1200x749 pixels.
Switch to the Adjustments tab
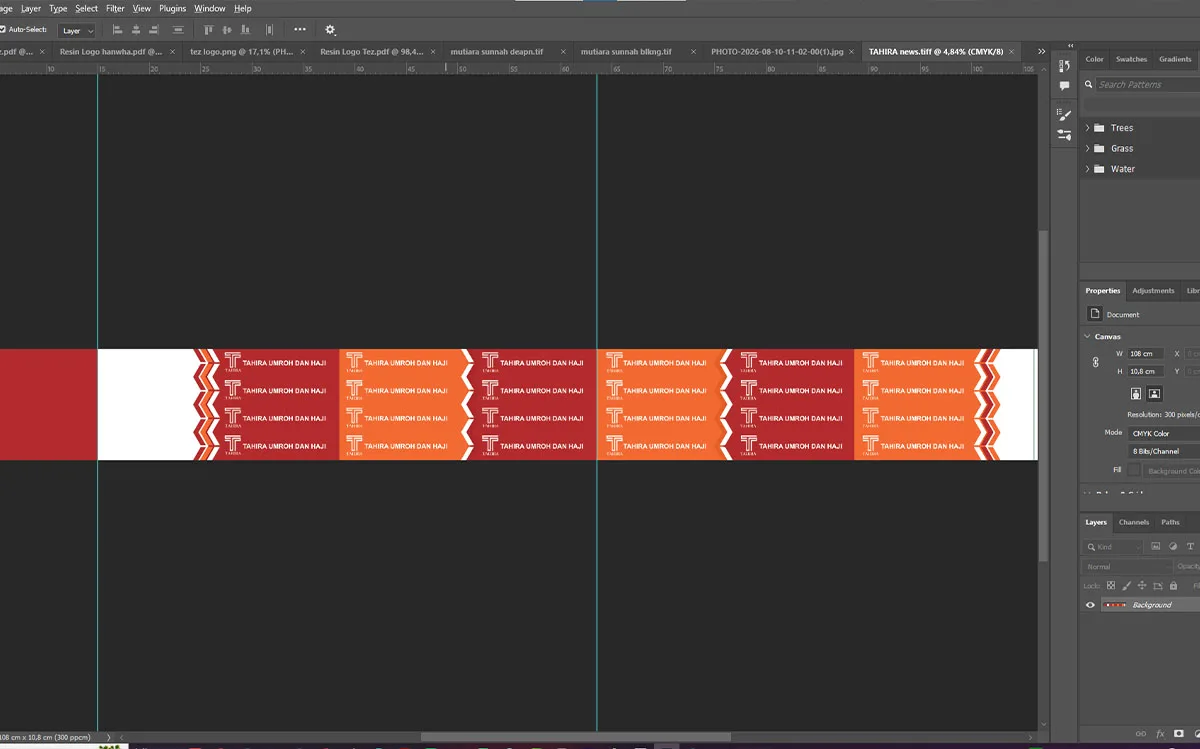coord(1153,291)
